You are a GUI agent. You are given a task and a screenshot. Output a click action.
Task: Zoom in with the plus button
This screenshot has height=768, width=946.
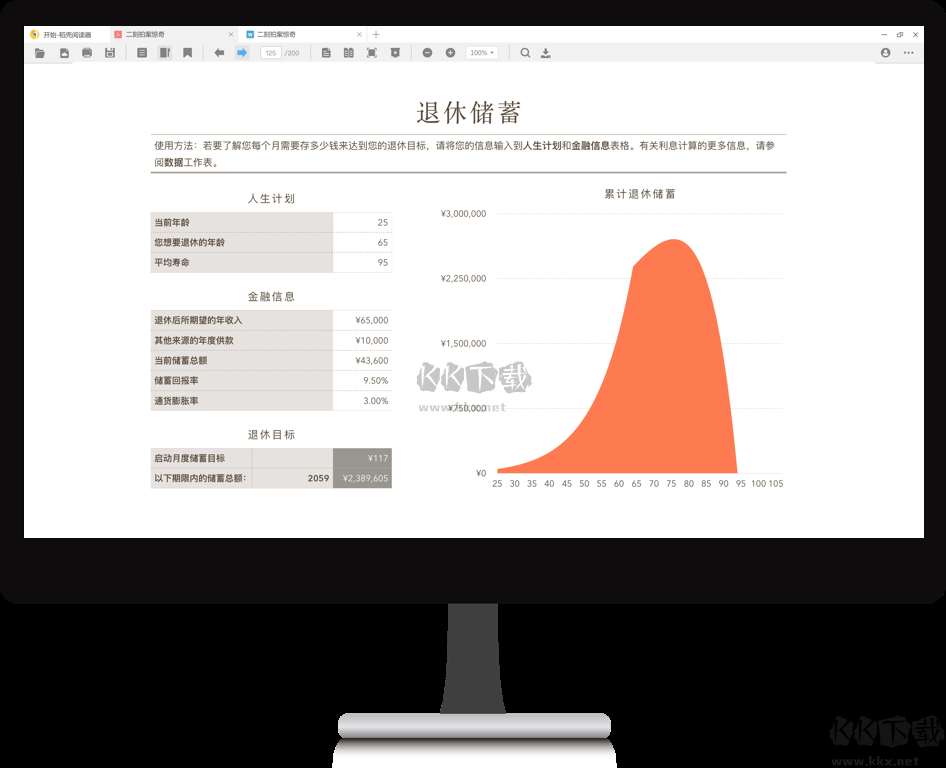coord(449,53)
